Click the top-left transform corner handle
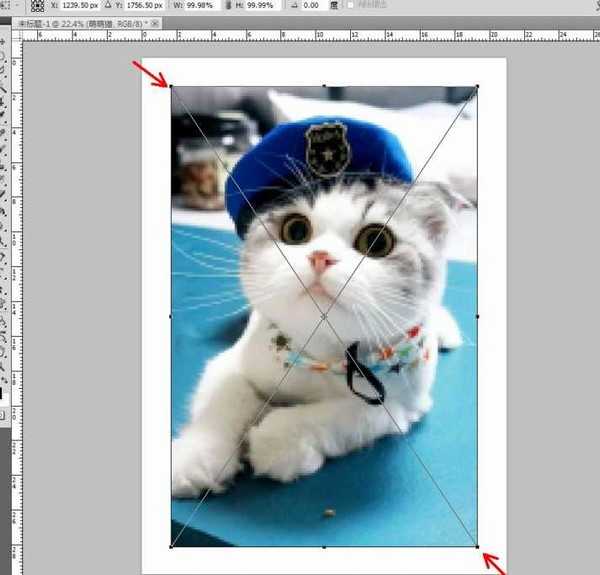This screenshot has height=575, width=600. (172, 86)
